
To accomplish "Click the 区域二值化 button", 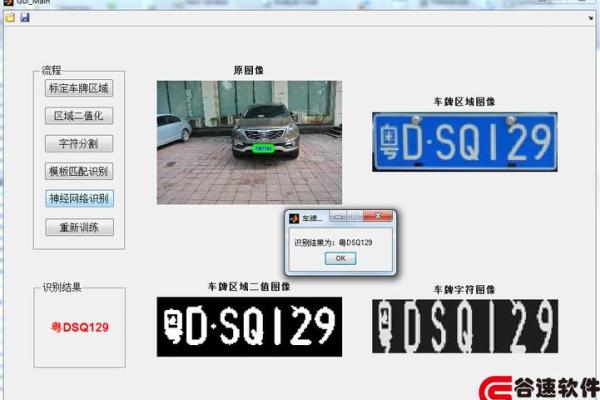I will 79,116.
